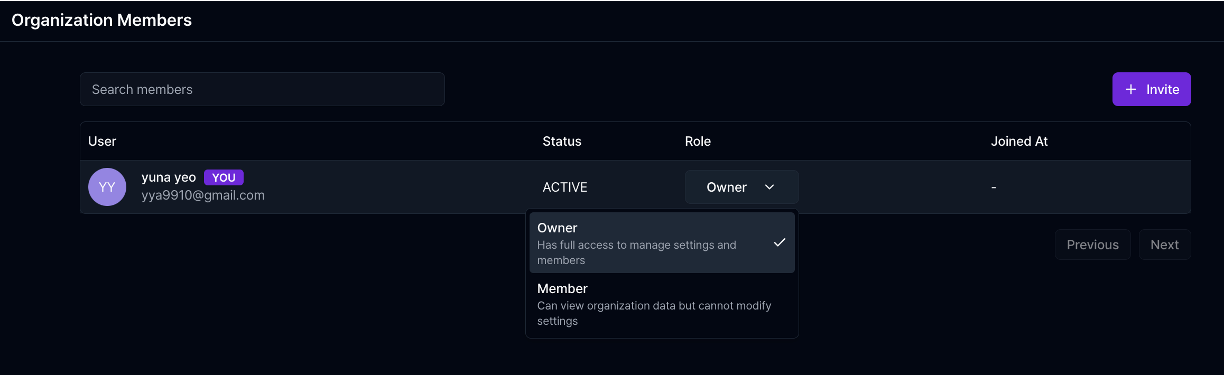Click the YY avatar circle

[x=107, y=187]
